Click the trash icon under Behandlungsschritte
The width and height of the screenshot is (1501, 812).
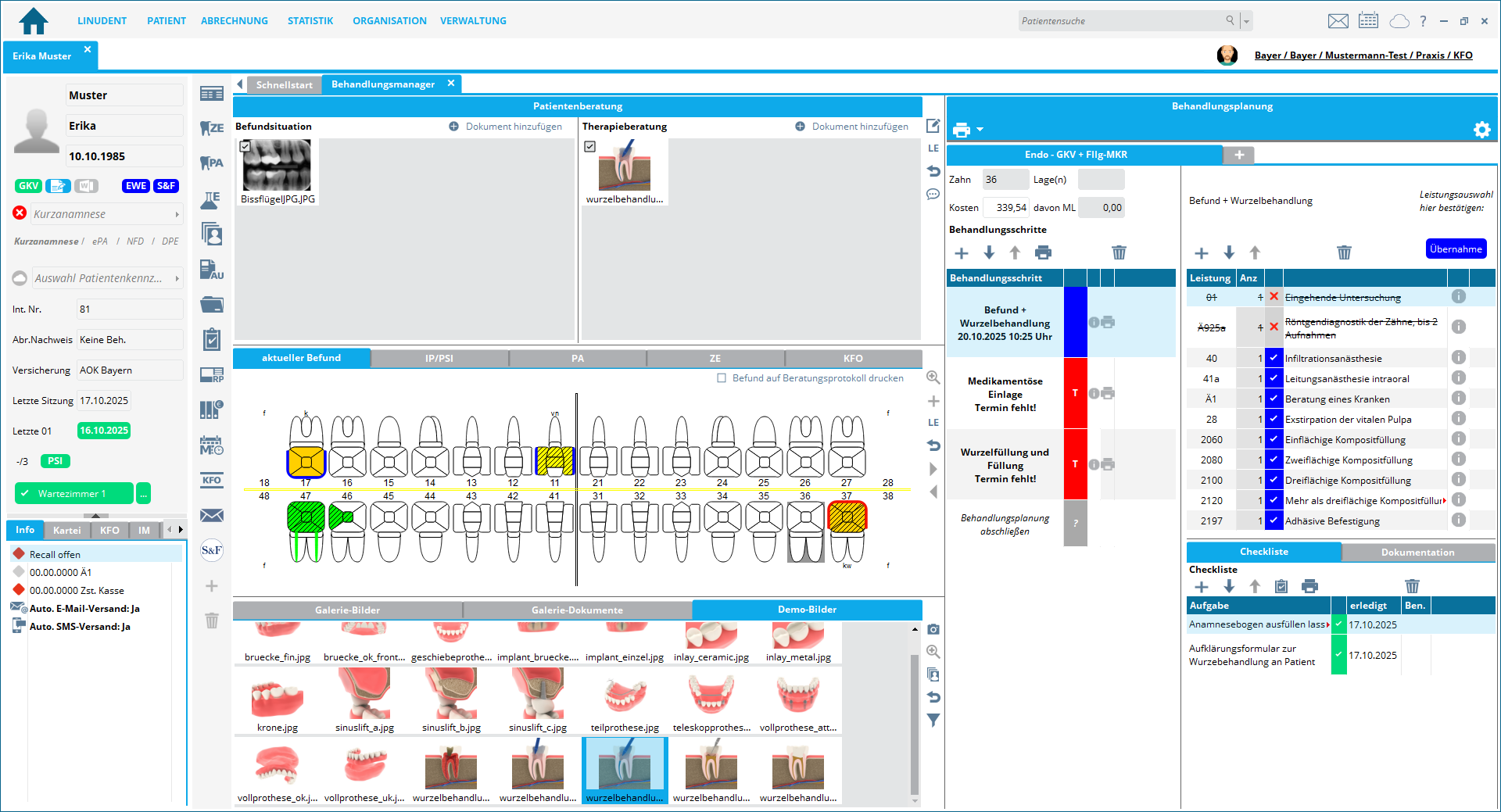[x=1119, y=252]
